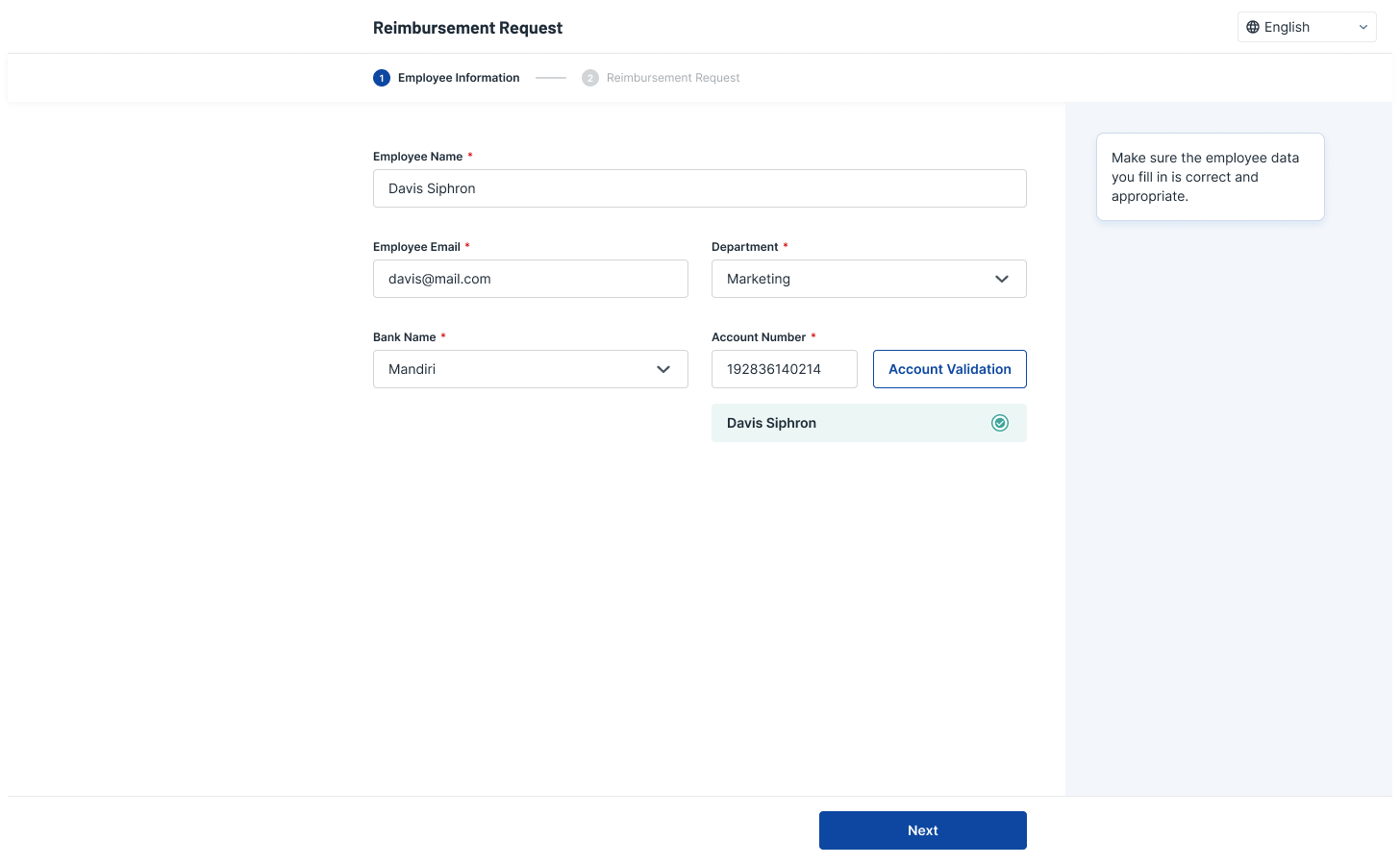Click the green verified checkmark icon
Viewport: 1400px width, 865px height.
point(1000,423)
